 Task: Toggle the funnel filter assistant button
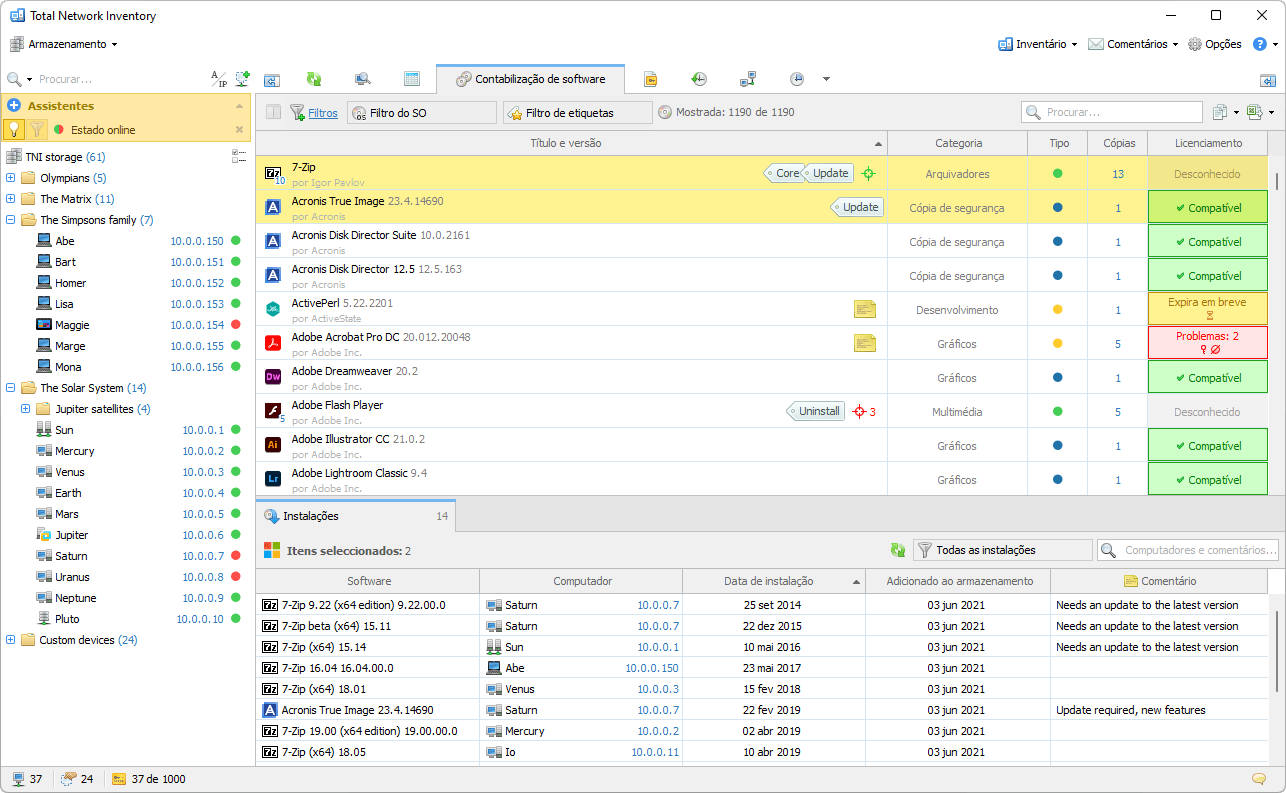point(37,129)
